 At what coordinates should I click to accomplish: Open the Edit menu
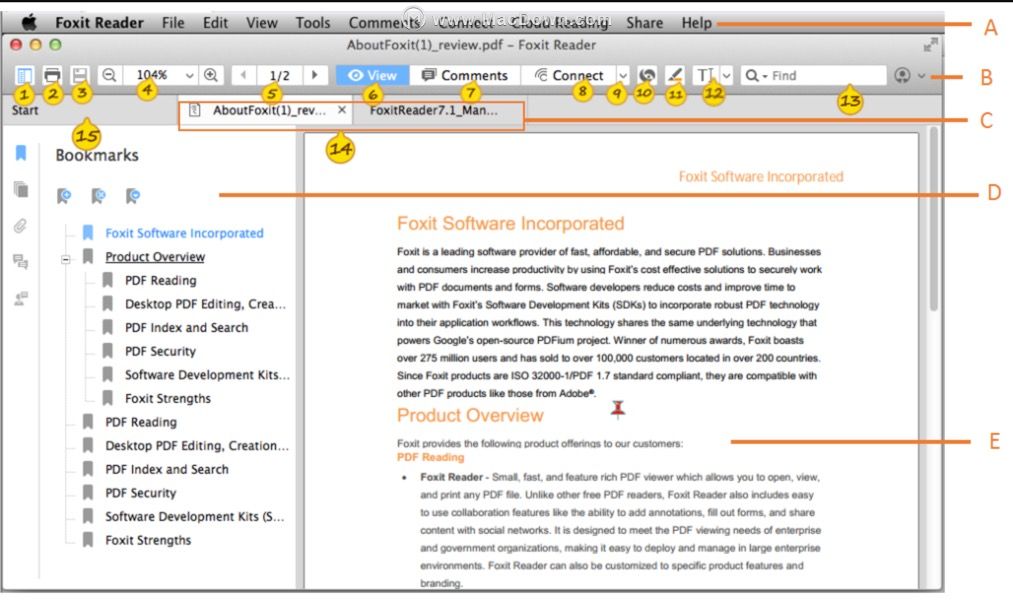point(215,23)
